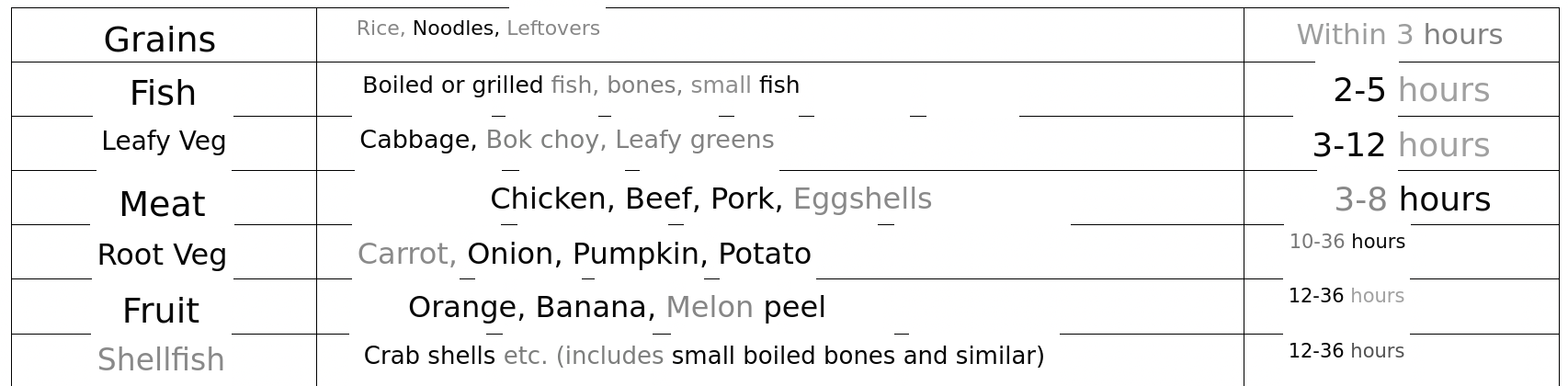Click the 3-12 hours time value
Viewport: 1568px width, 386px height.
pos(1401,145)
